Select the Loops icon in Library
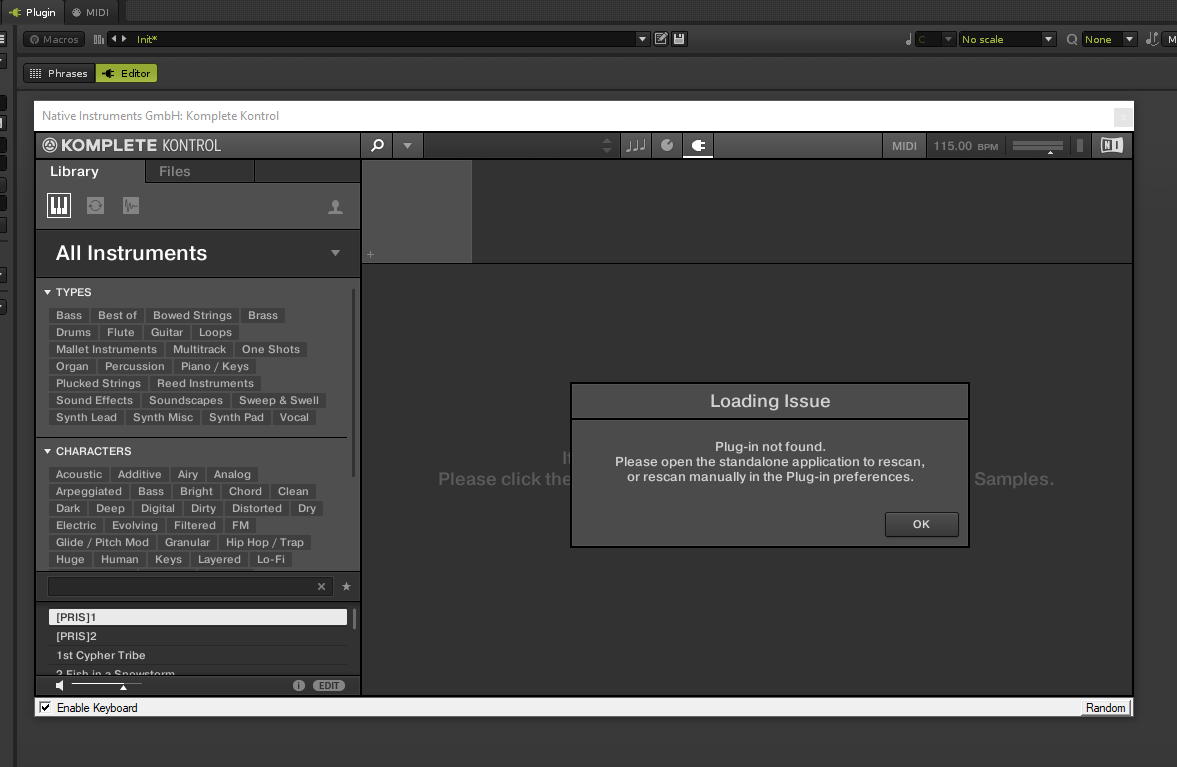Image resolution: width=1177 pixels, height=767 pixels. click(95, 206)
